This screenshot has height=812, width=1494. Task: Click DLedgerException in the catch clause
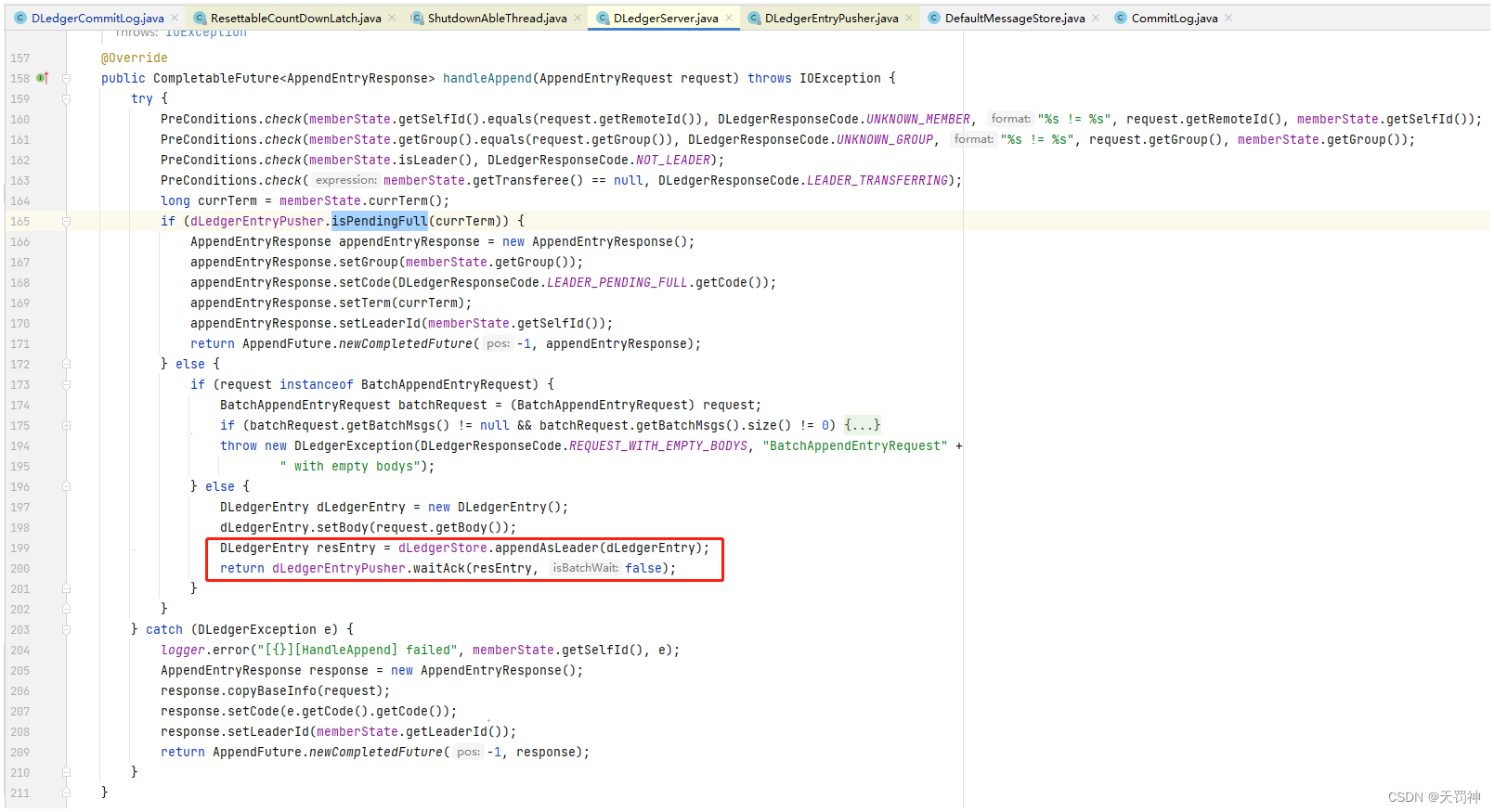[257, 629]
